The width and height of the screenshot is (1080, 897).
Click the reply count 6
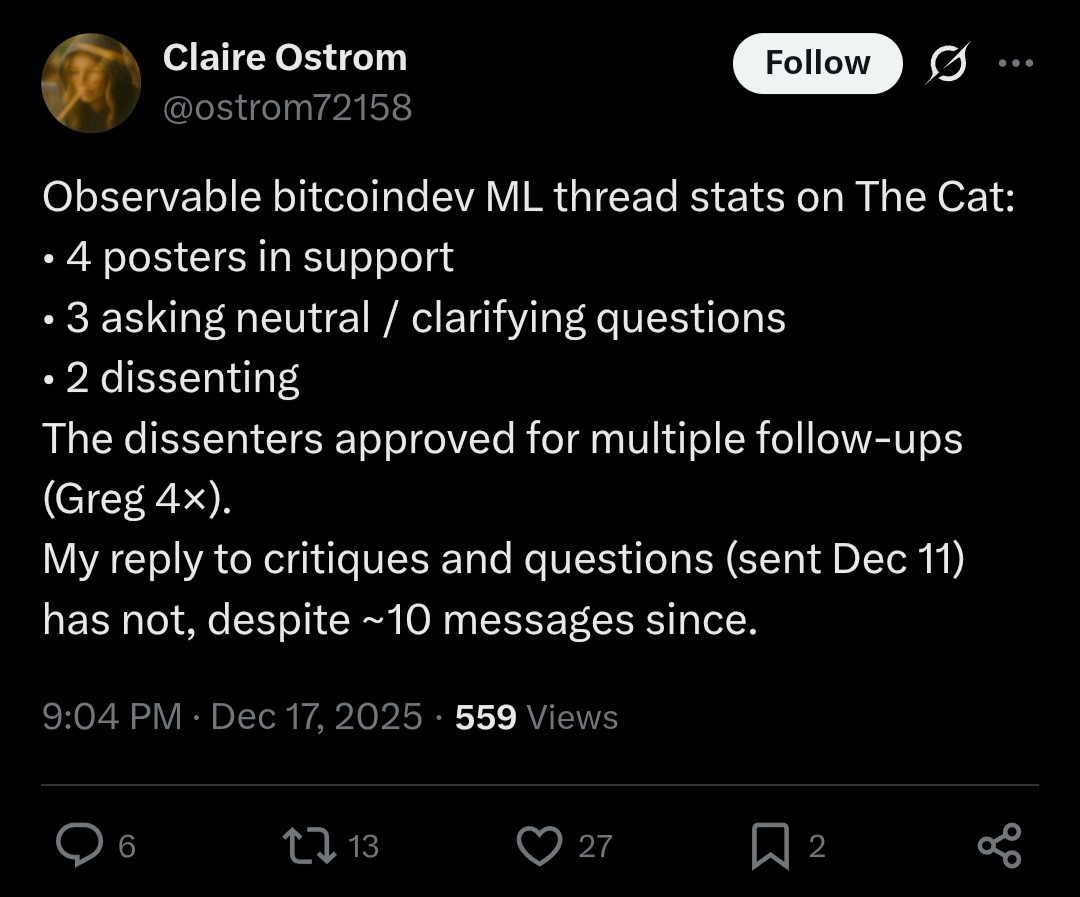click(127, 846)
